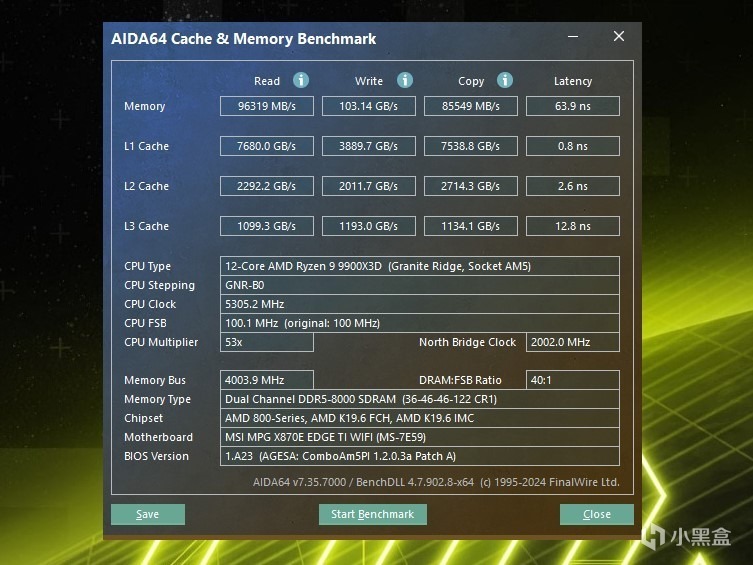The image size is (753, 565).
Task: Select L1 Cache Copy value 7538.8 GB/s
Action: pyautogui.click(x=471, y=146)
